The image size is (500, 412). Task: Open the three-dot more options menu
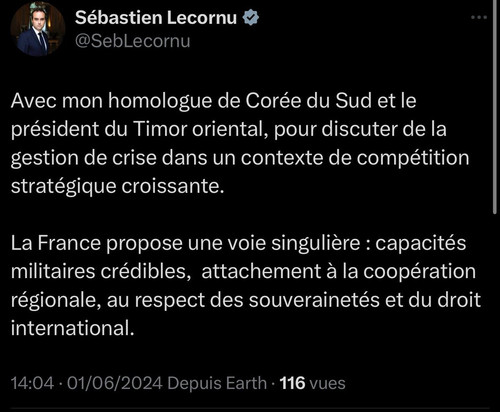coord(479,17)
